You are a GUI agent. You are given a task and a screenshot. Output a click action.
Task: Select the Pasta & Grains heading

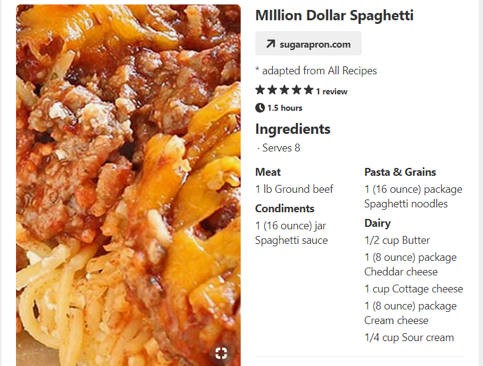click(400, 172)
